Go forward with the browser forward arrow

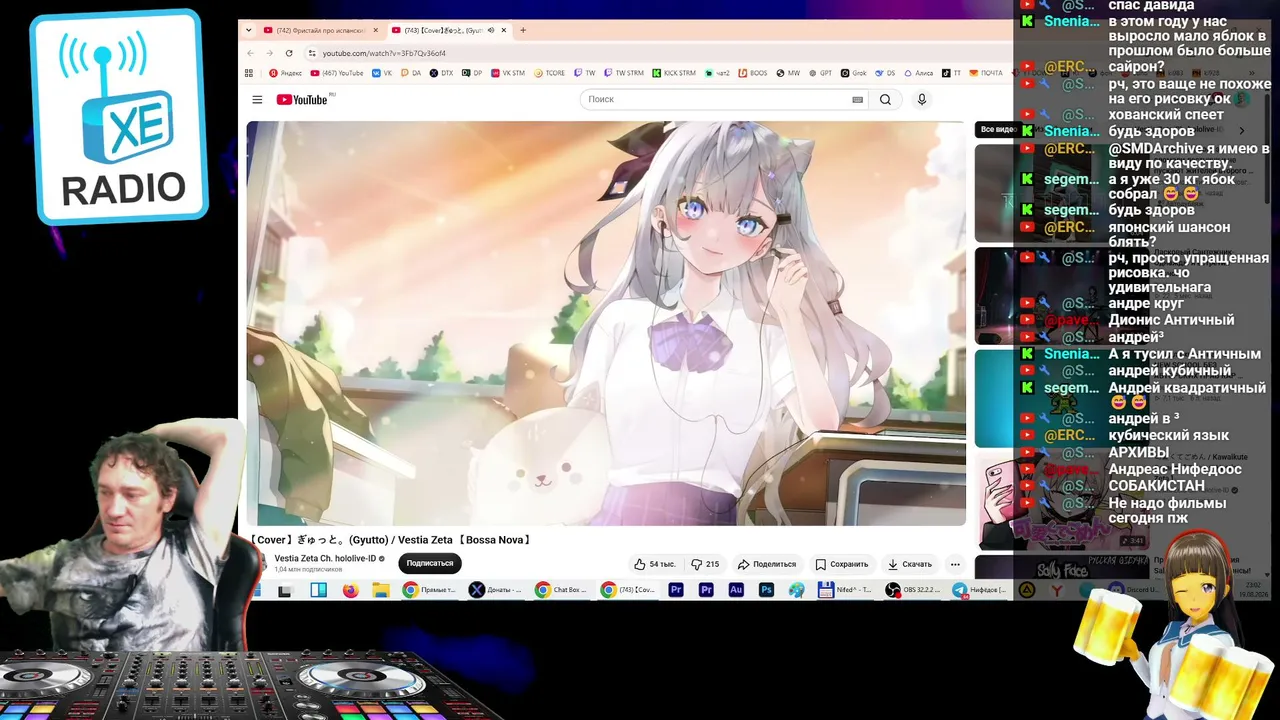point(269,53)
